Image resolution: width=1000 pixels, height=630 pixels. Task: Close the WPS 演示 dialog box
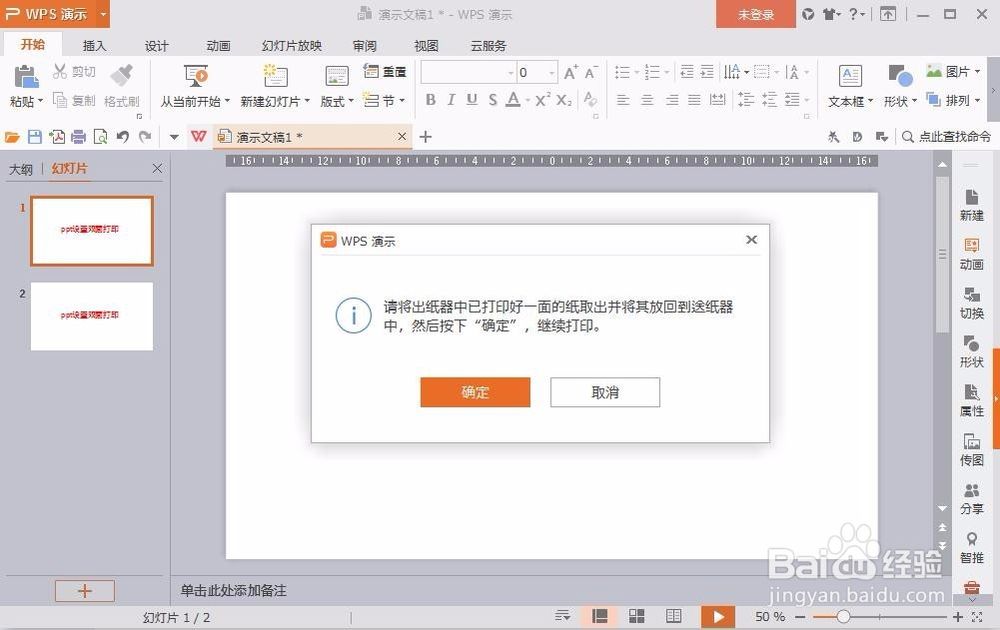[x=751, y=240]
